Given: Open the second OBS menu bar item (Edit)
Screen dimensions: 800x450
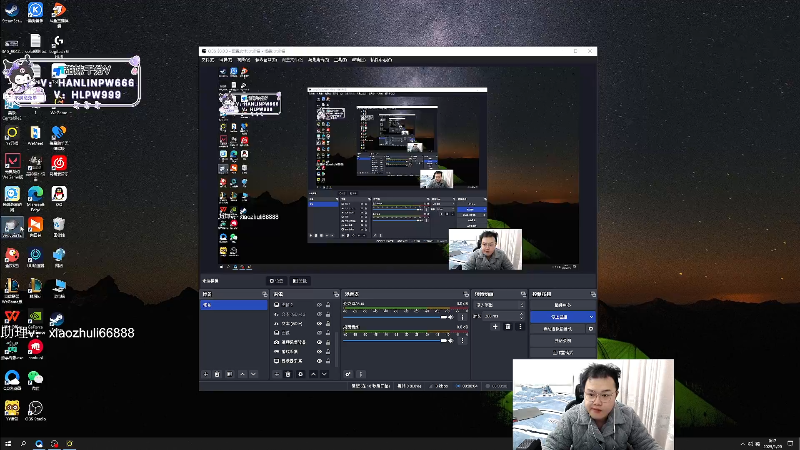Looking at the screenshot, I should click(226, 60).
